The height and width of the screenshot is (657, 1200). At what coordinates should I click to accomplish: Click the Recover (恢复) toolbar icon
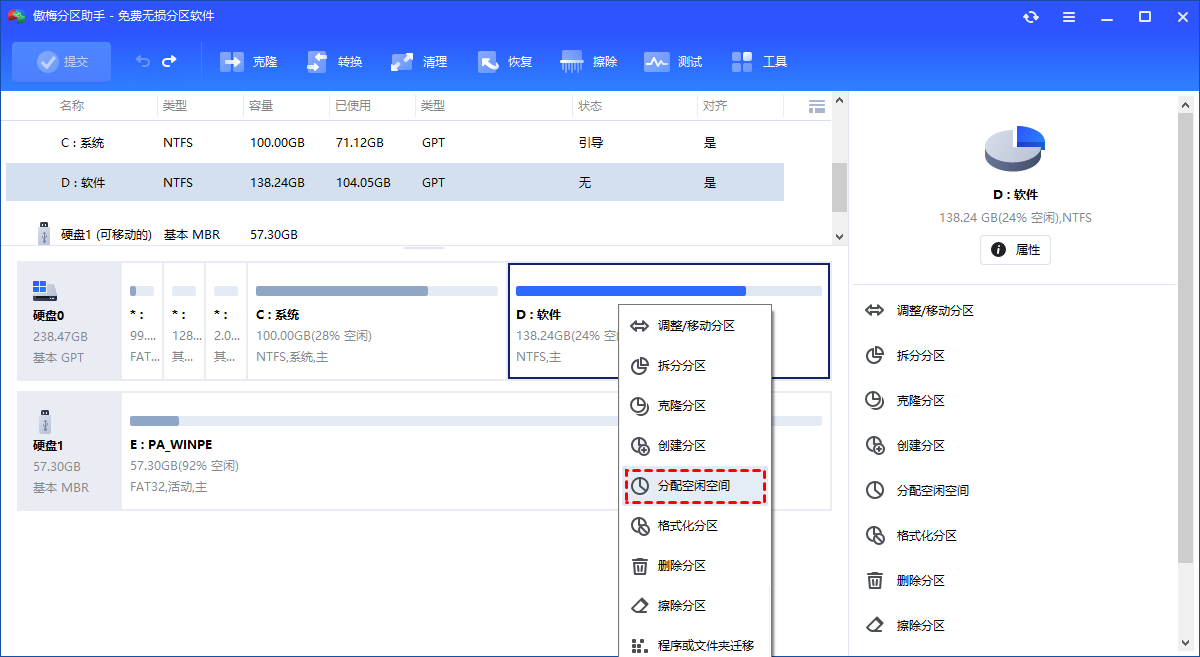coord(504,61)
